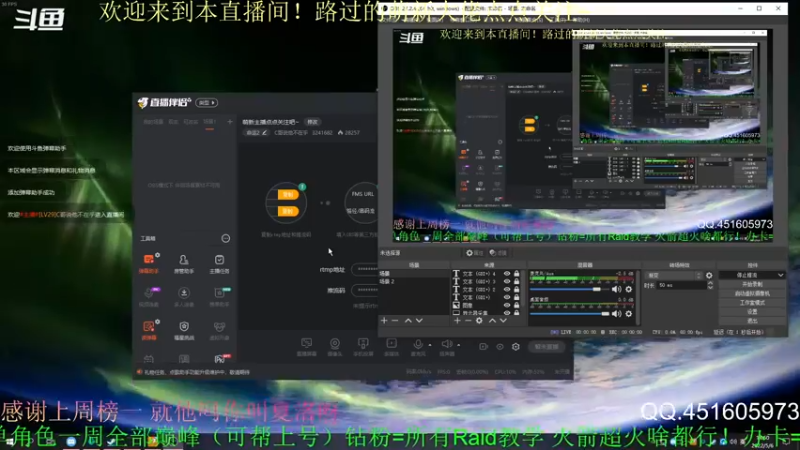Hide the text (GDI+) 4 source
The width and height of the screenshot is (800, 450).
click(507, 273)
